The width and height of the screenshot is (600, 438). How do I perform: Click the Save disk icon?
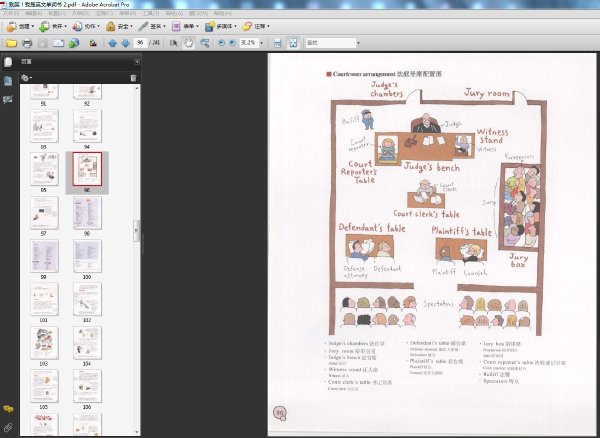coord(42,43)
